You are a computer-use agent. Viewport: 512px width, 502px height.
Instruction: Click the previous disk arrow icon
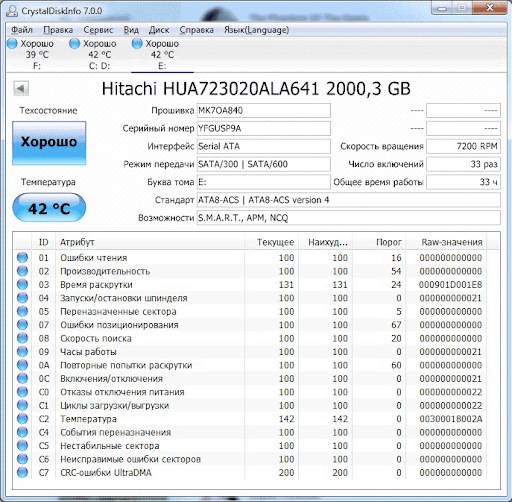21,89
